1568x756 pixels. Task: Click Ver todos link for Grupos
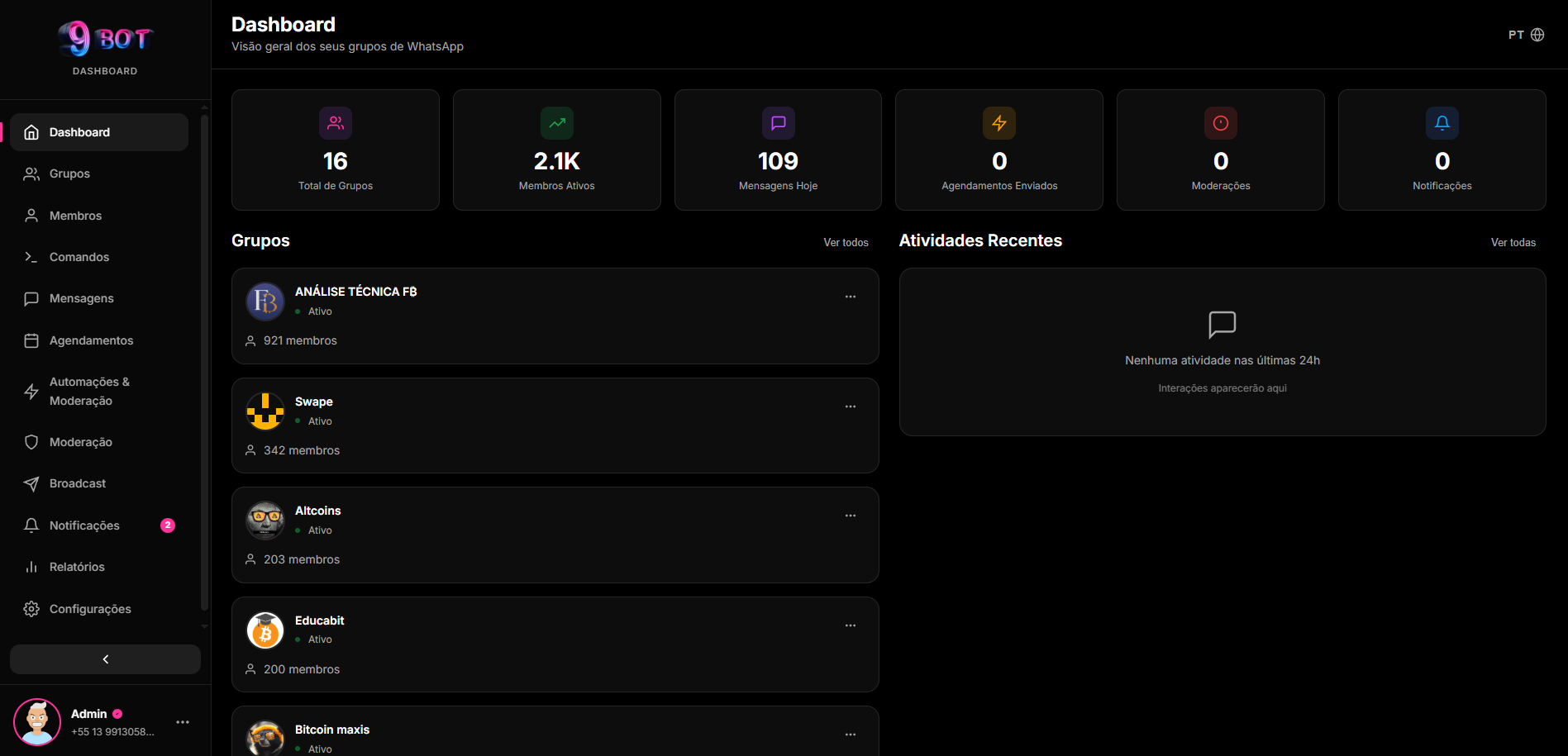point(846,242)
